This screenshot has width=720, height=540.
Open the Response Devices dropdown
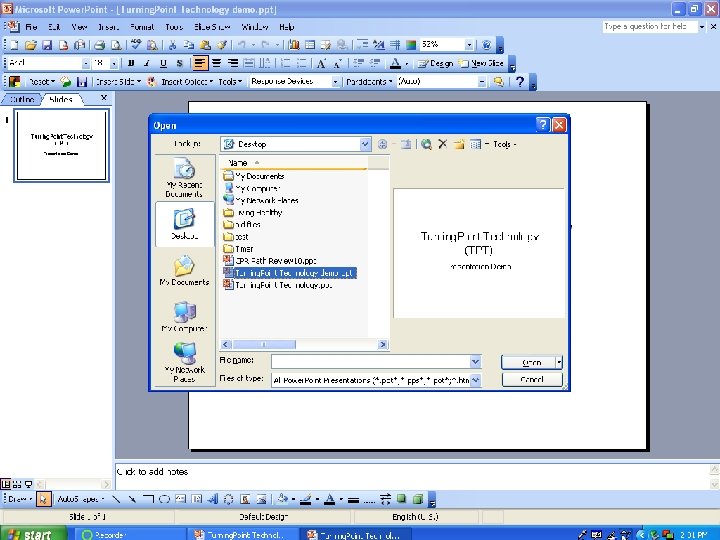point(335,82)
